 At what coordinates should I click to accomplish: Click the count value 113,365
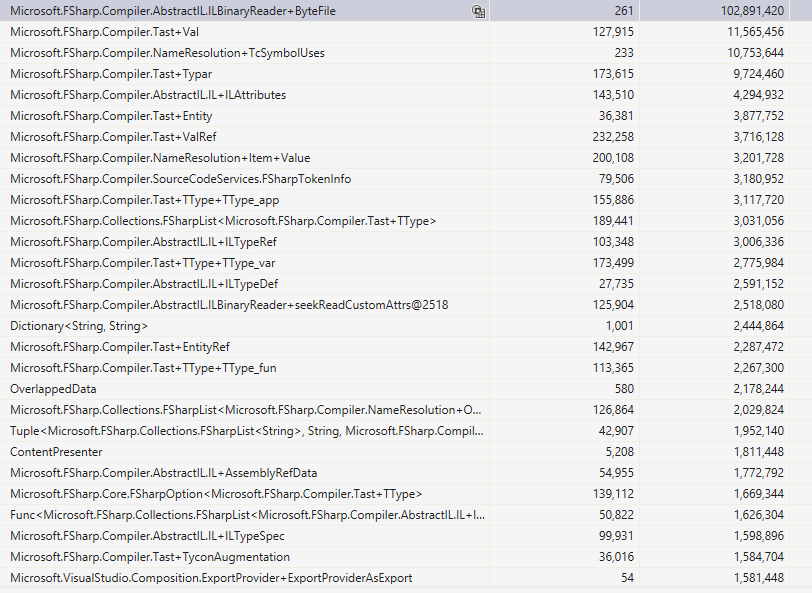point(613,368)
